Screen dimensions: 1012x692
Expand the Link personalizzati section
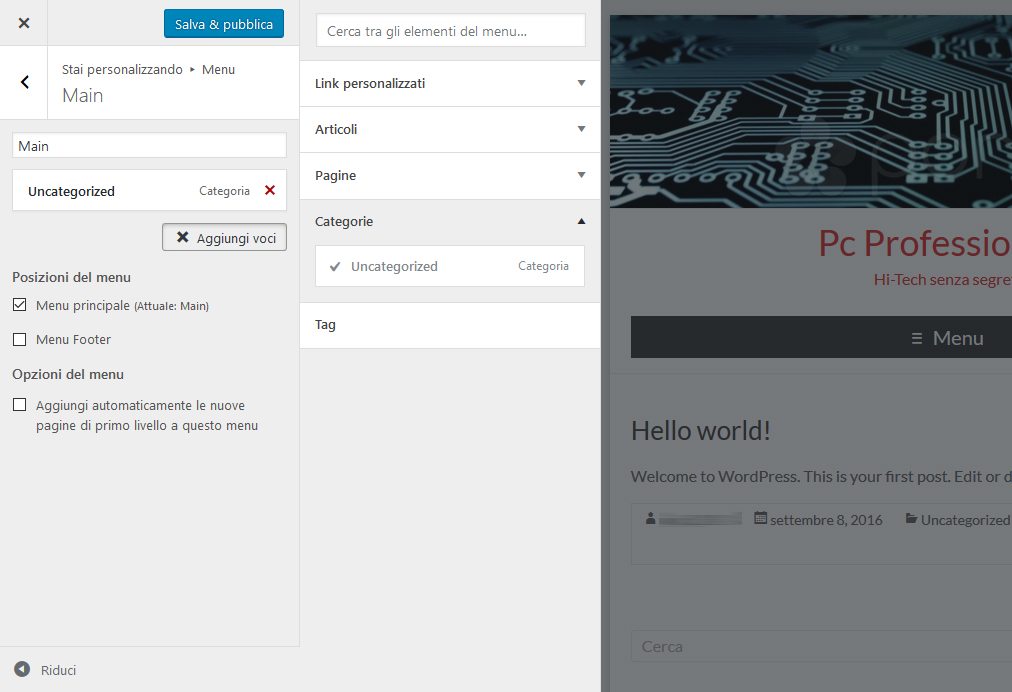[x=450, y=83]
